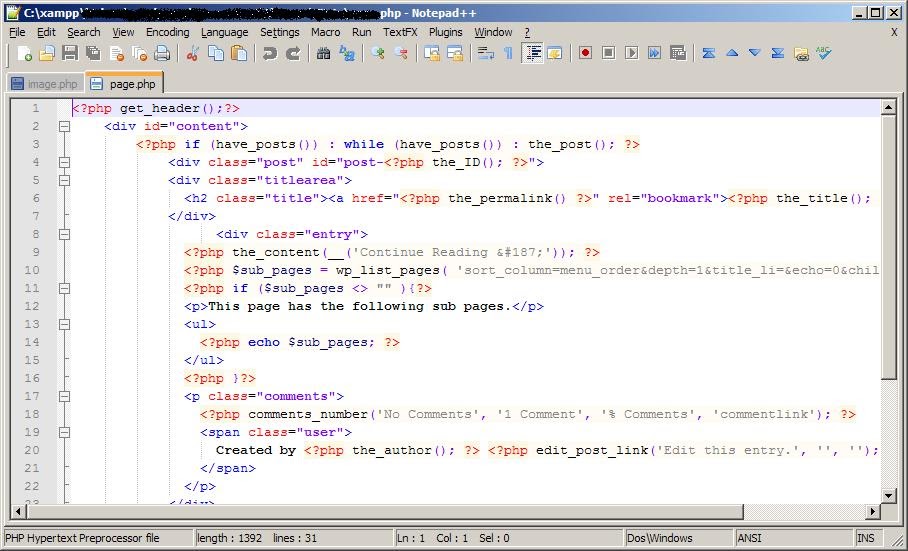Click the ANSI encoding status field
Viewport: 908px width, 551px height.
793,538
